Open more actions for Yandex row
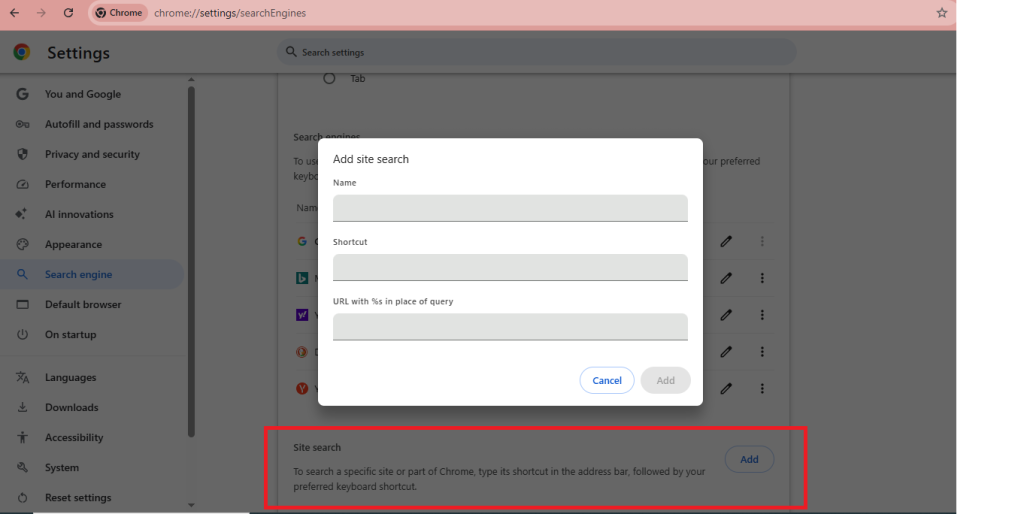1024x514 pixels. point(762,389)
